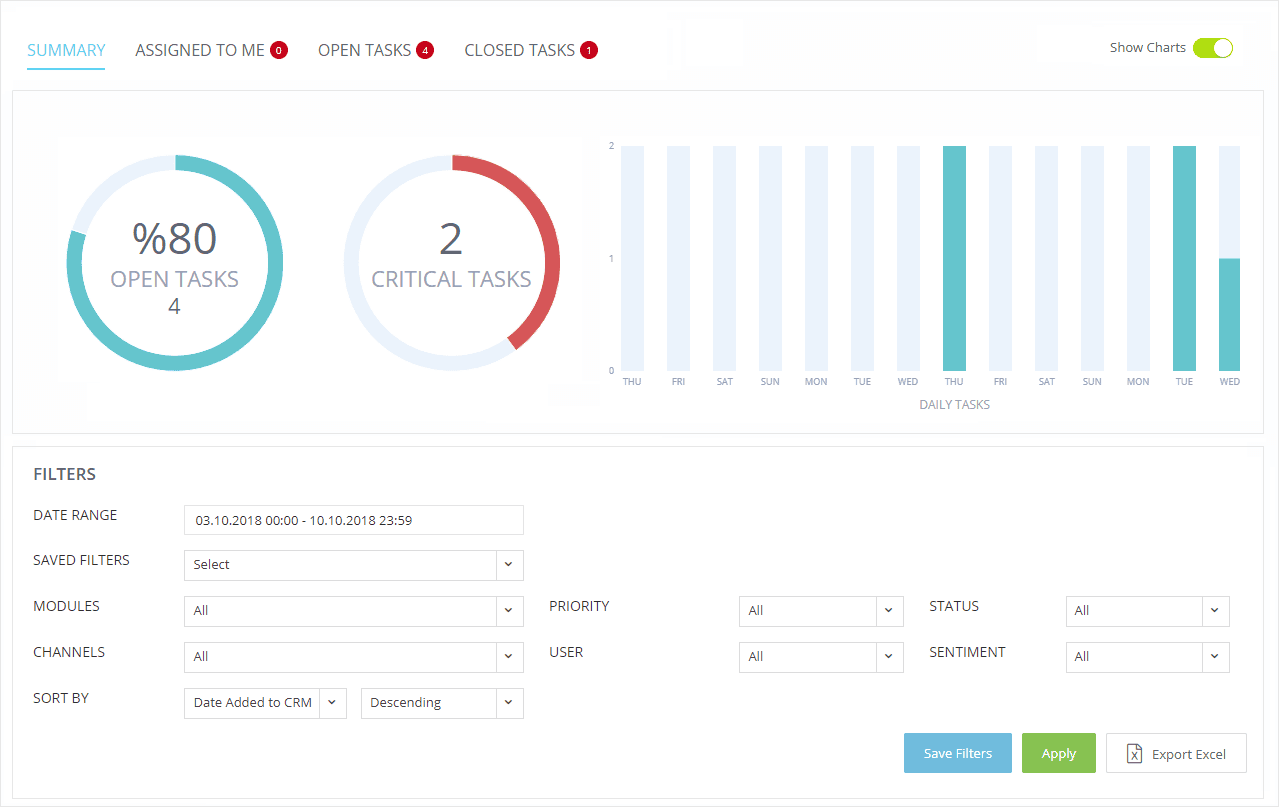1279x807 pixels.
Task: Click the Date Range input field
Action: (354, 520)
